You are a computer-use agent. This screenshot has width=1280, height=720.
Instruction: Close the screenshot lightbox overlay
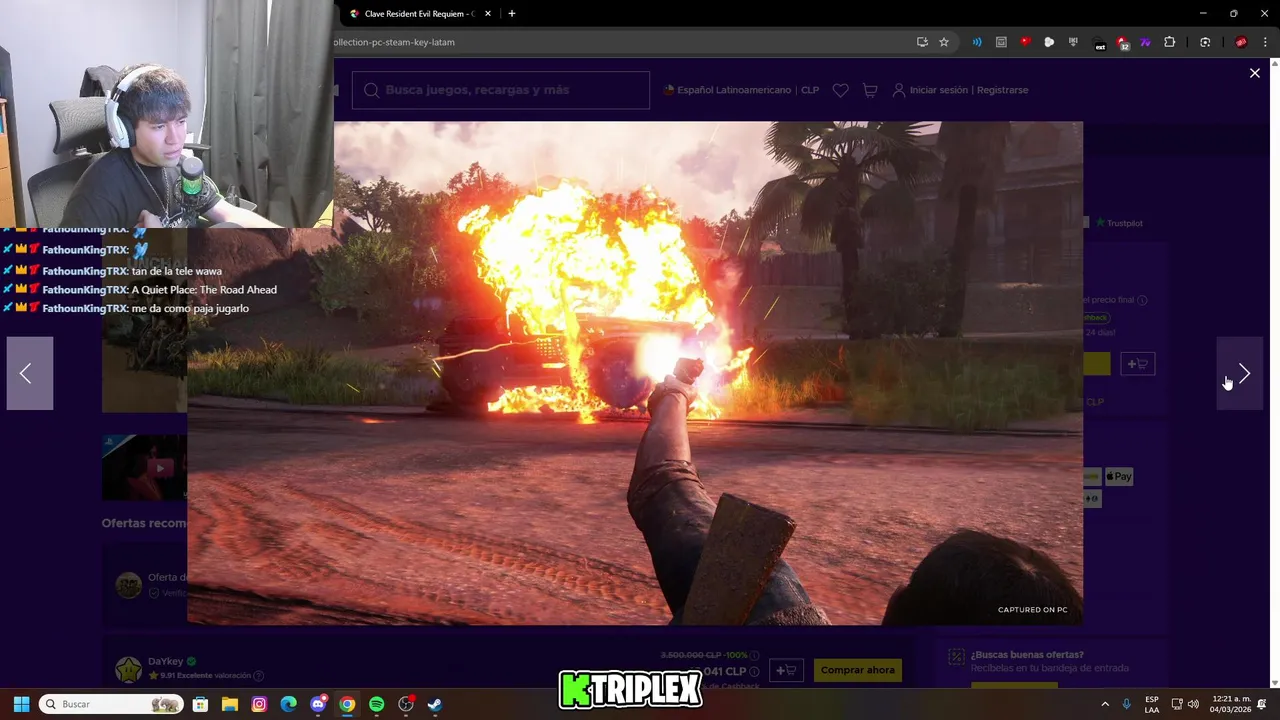point(1255,73)
